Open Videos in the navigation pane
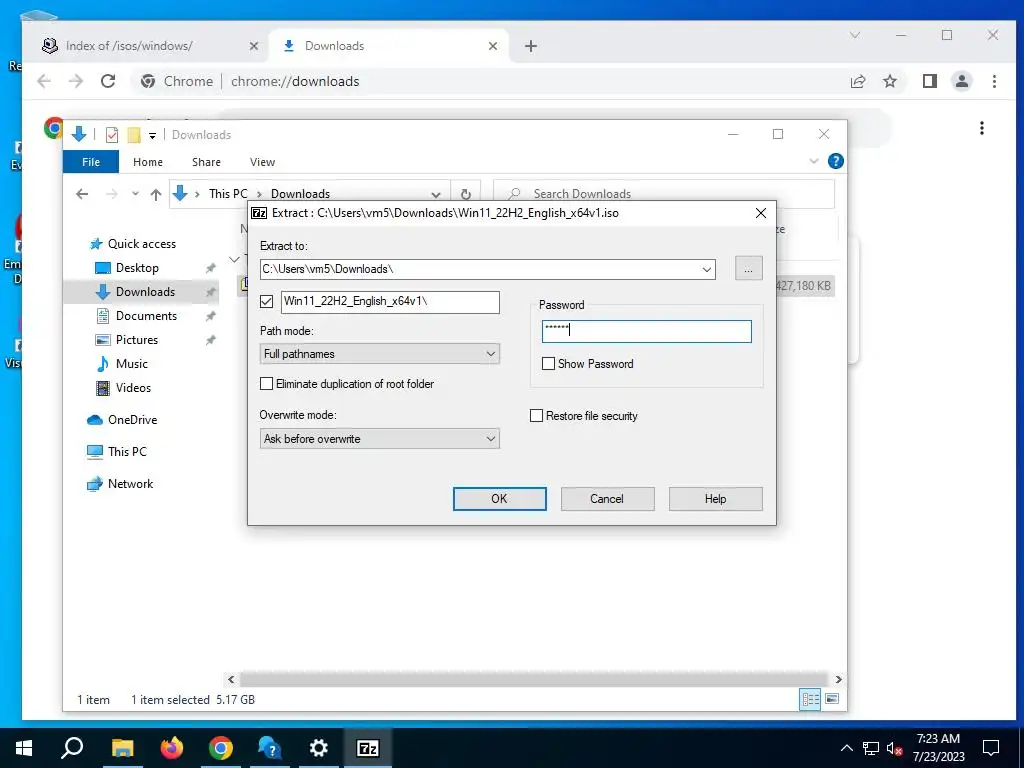 tap(133, 388)
